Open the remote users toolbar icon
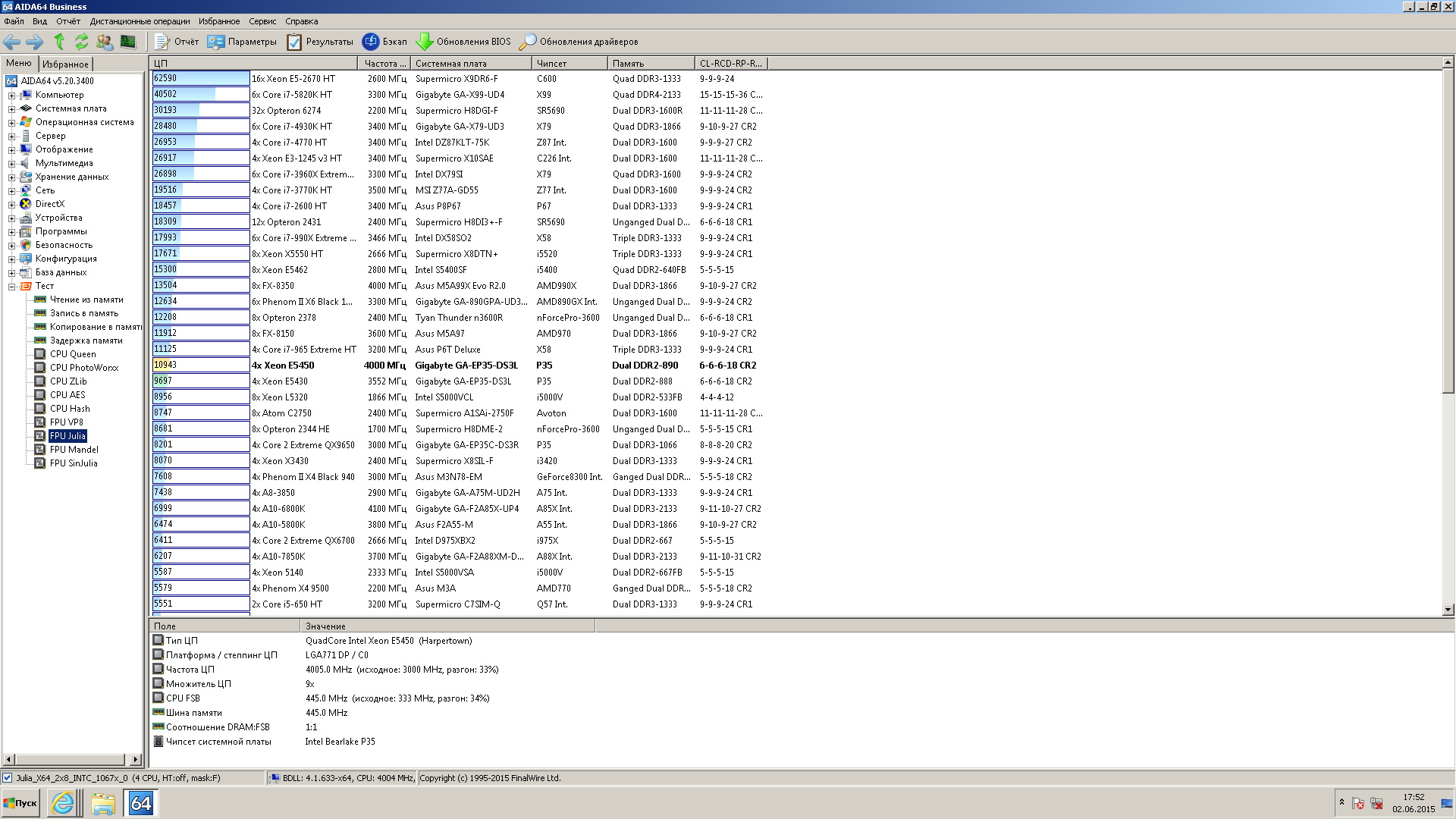Screen dimensions: 1456x819 105,42
